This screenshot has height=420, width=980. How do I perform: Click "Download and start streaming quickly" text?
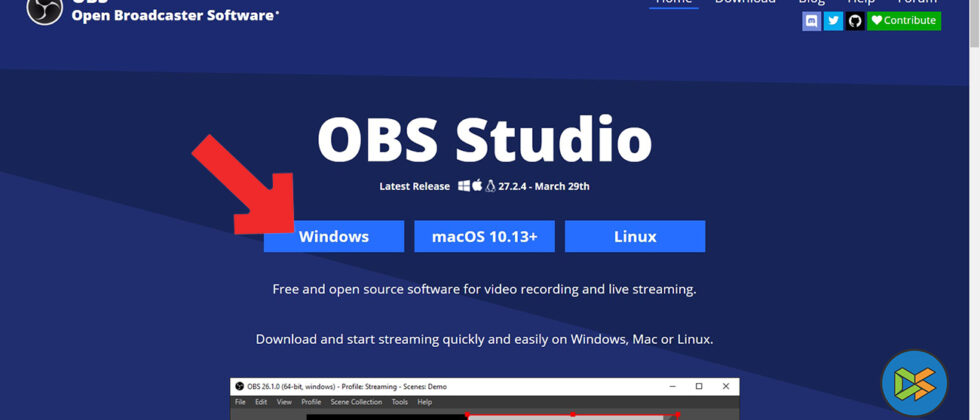(x=484, y=339)
